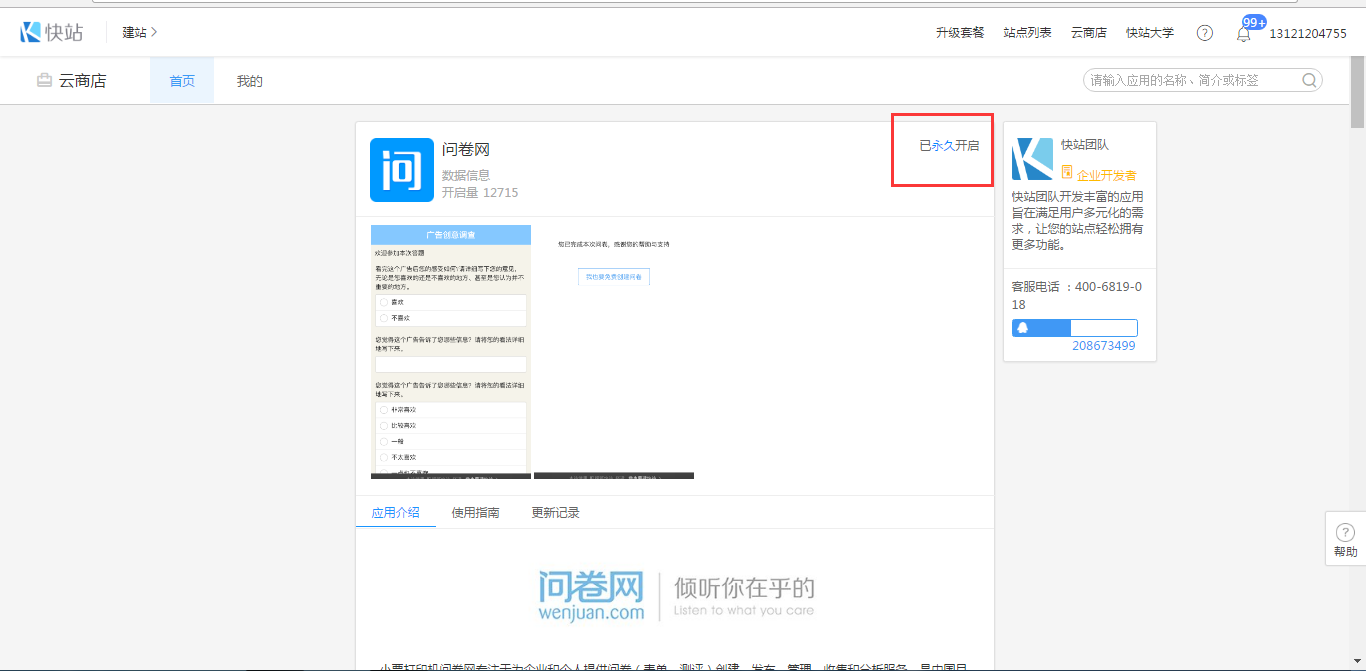Image resolution: width=1366 pixels, height=671 pixels.
Task: Switch to the 我的 tab
Action: (249, 81)
